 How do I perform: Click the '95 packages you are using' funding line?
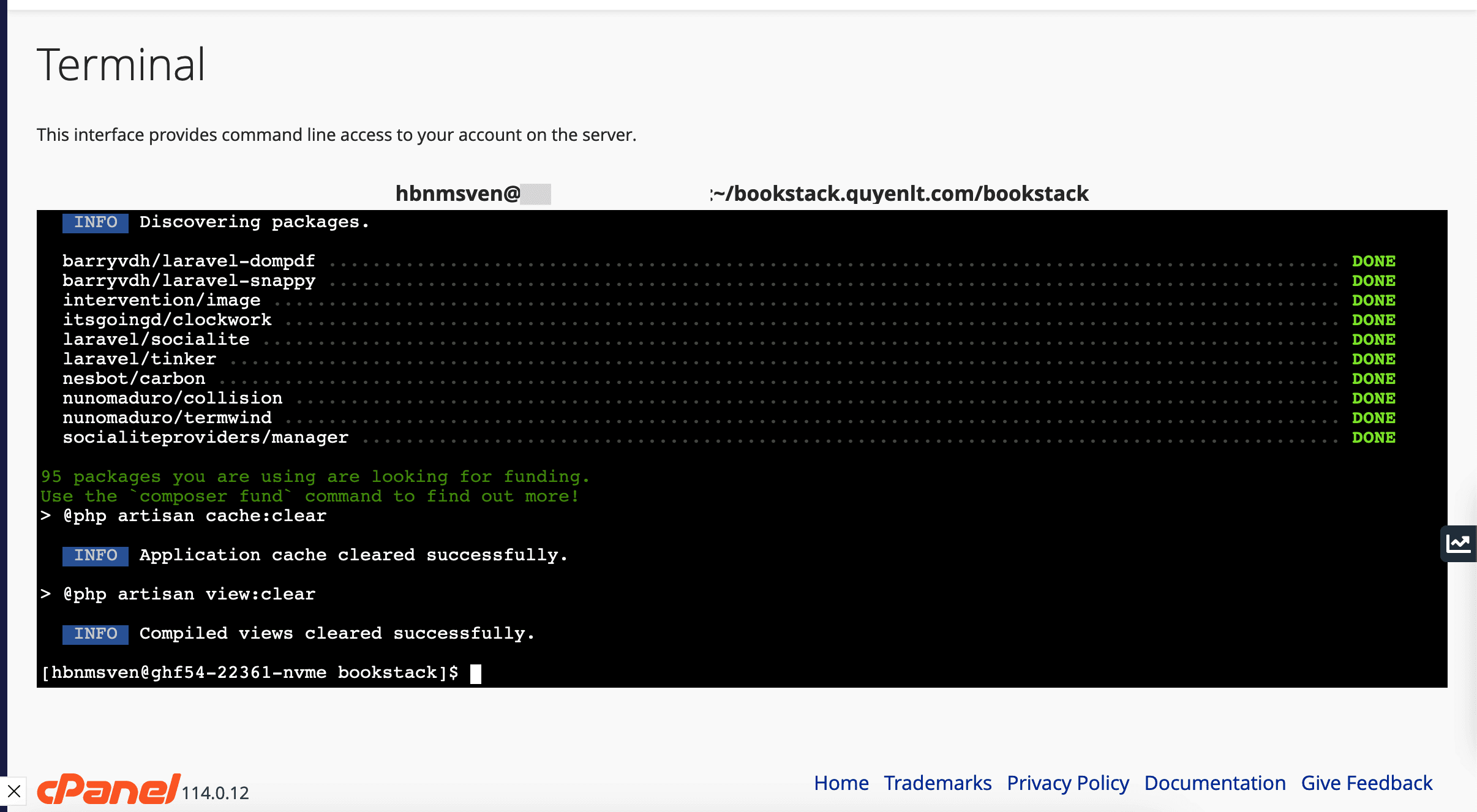coord(315,476)
